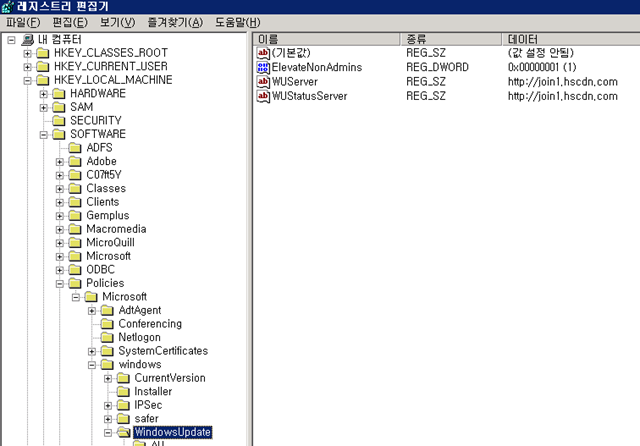This screenshot has width=640, height=446.
Task: Select the Clients key label
Action: [x=102, y=202]
